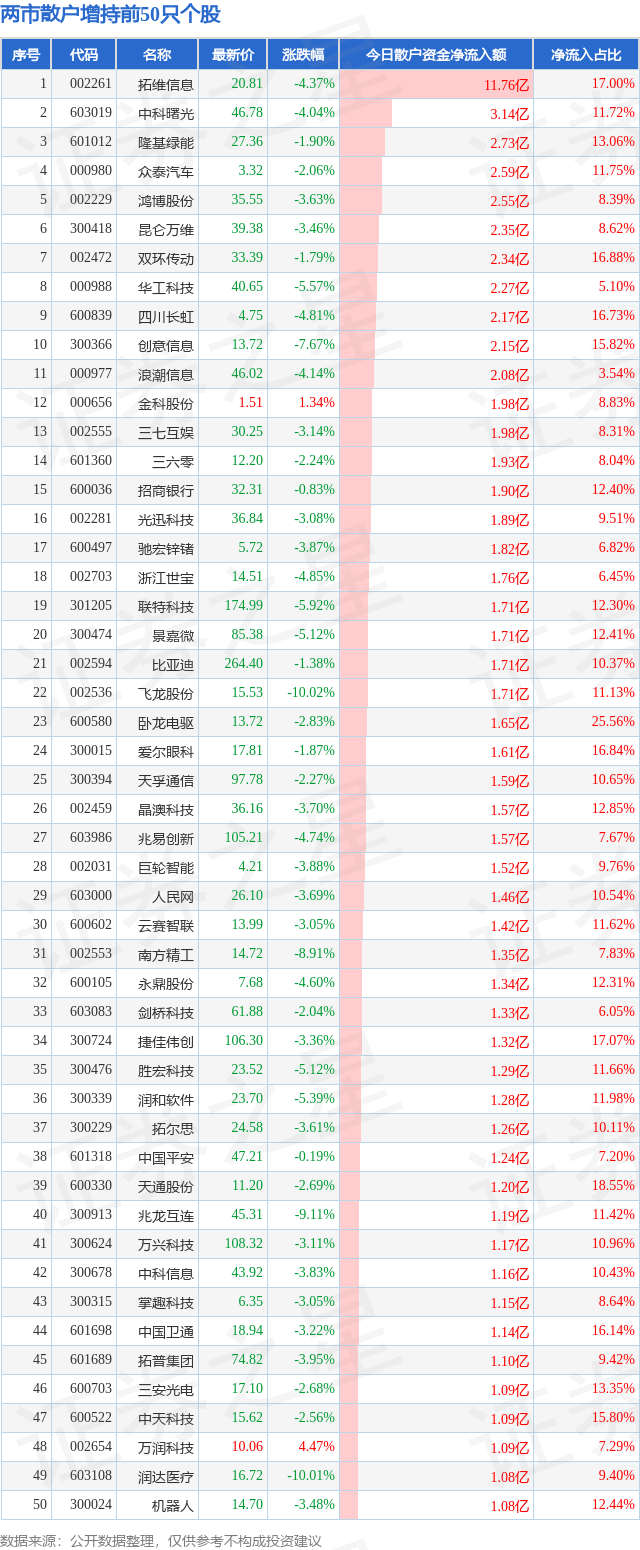Select stock name 三七互娱
This screenshot has width=640, height=1550.
[x=166, y=432]
